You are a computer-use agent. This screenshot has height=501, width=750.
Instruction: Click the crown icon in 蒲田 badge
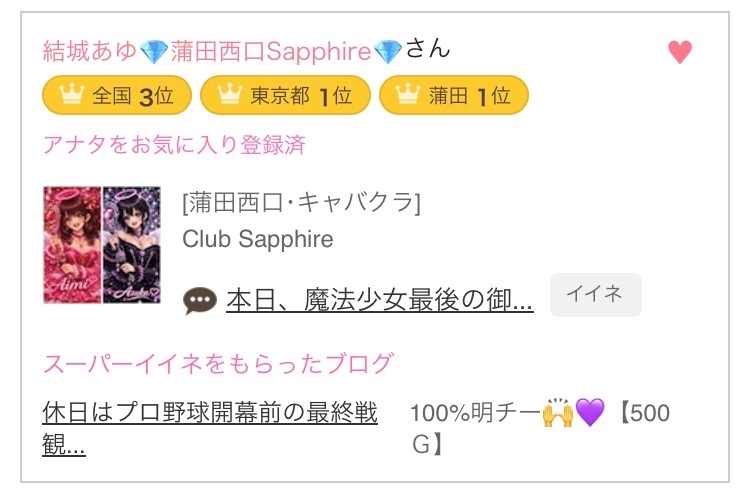pos(406,96)
